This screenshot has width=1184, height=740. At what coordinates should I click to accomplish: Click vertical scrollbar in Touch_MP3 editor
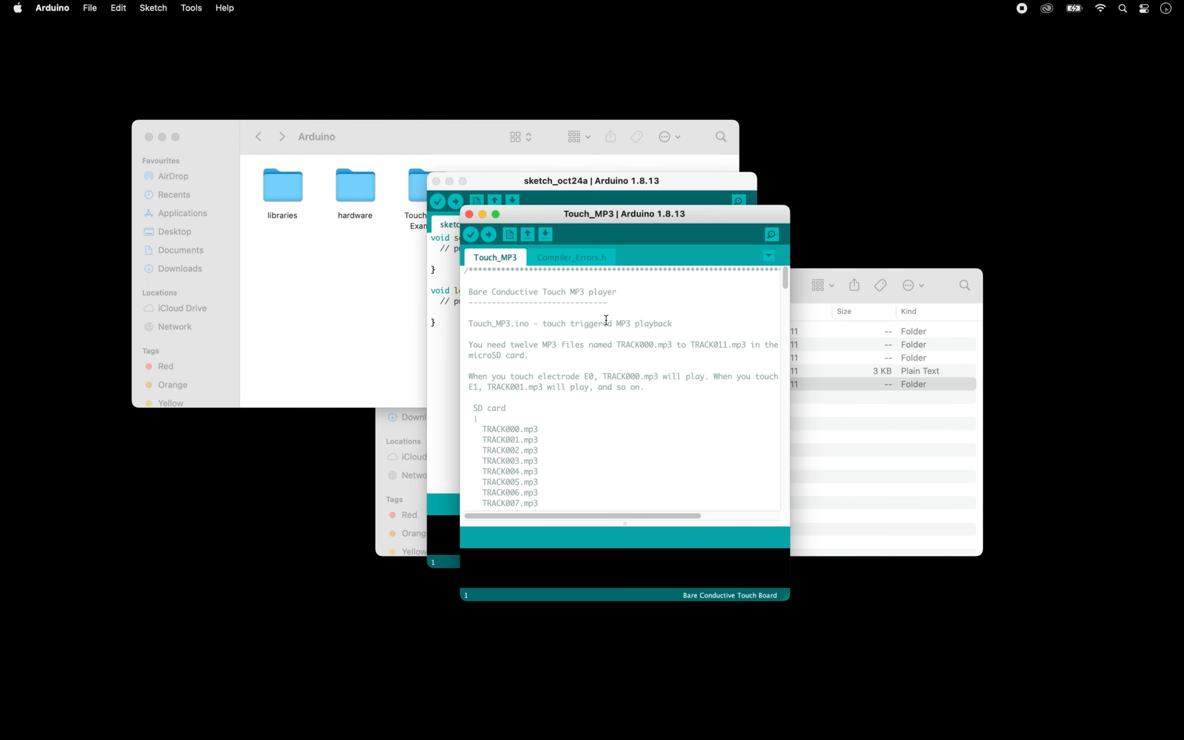[785, 278]
